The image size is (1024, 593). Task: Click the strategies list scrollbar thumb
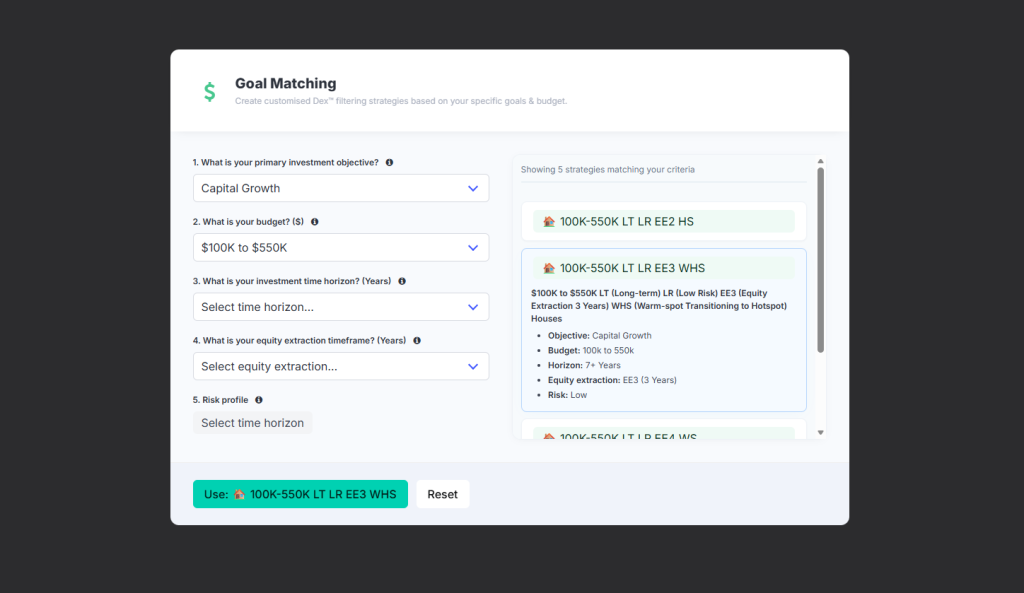(821, 260)
